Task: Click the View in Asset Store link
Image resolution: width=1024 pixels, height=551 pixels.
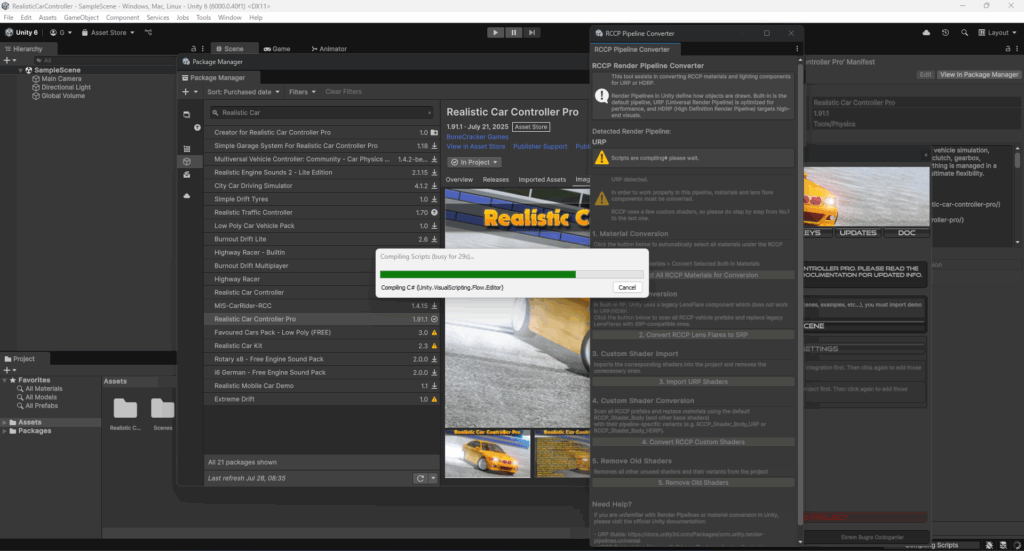Action: 476,147
